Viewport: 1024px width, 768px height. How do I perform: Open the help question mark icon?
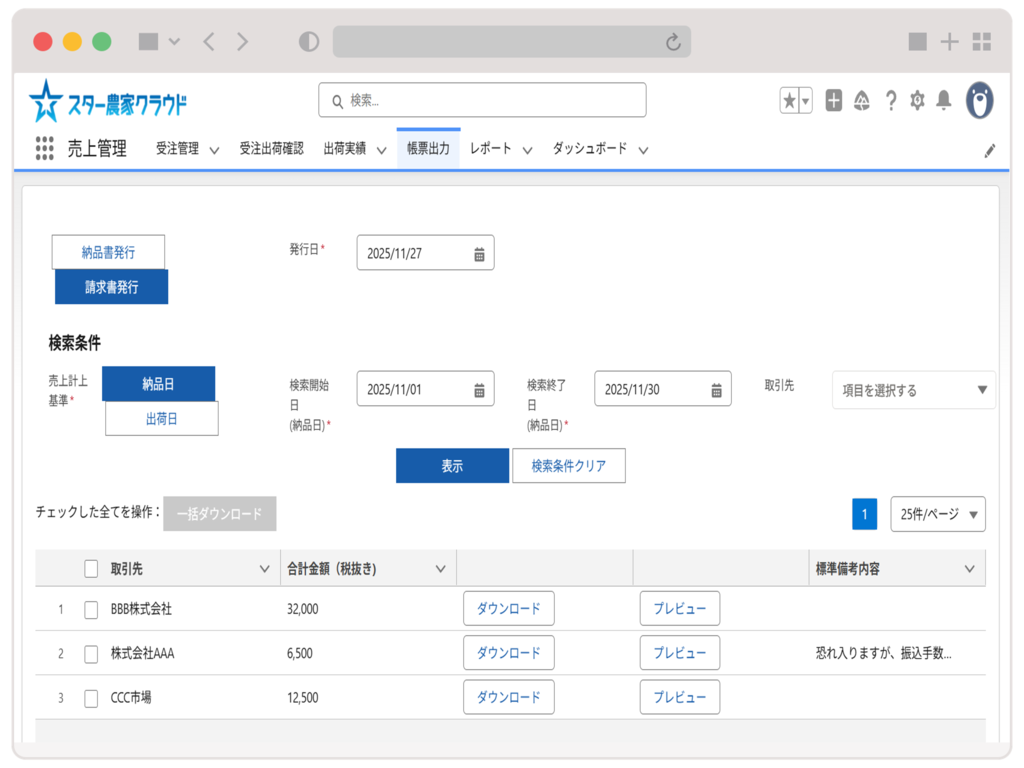coord(890,100)
